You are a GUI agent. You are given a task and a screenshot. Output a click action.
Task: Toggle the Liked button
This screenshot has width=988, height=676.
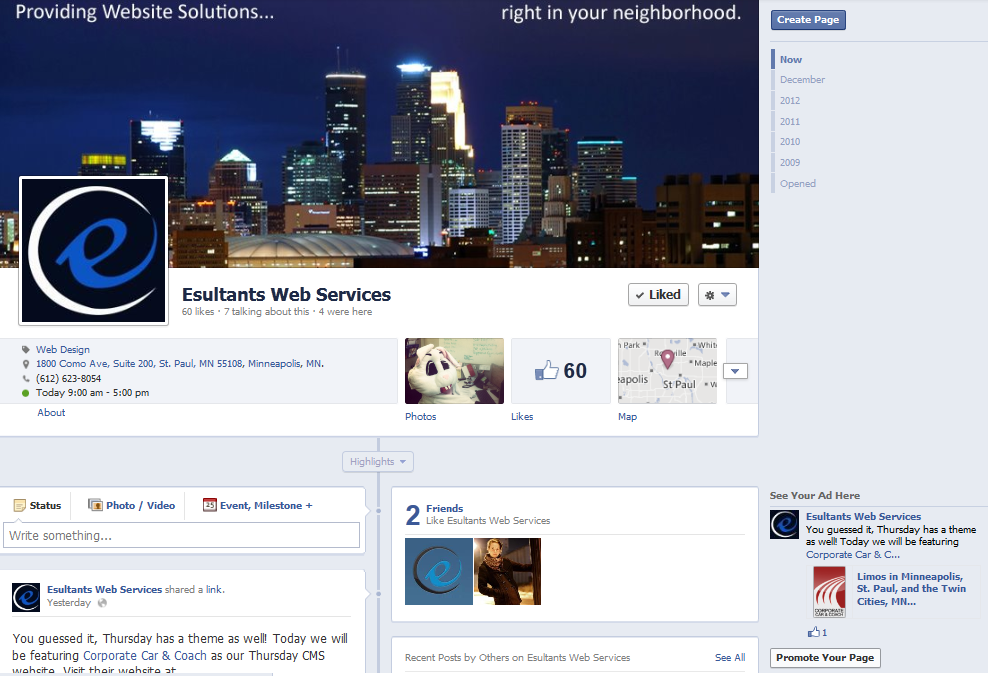click(x=658, y=295)
